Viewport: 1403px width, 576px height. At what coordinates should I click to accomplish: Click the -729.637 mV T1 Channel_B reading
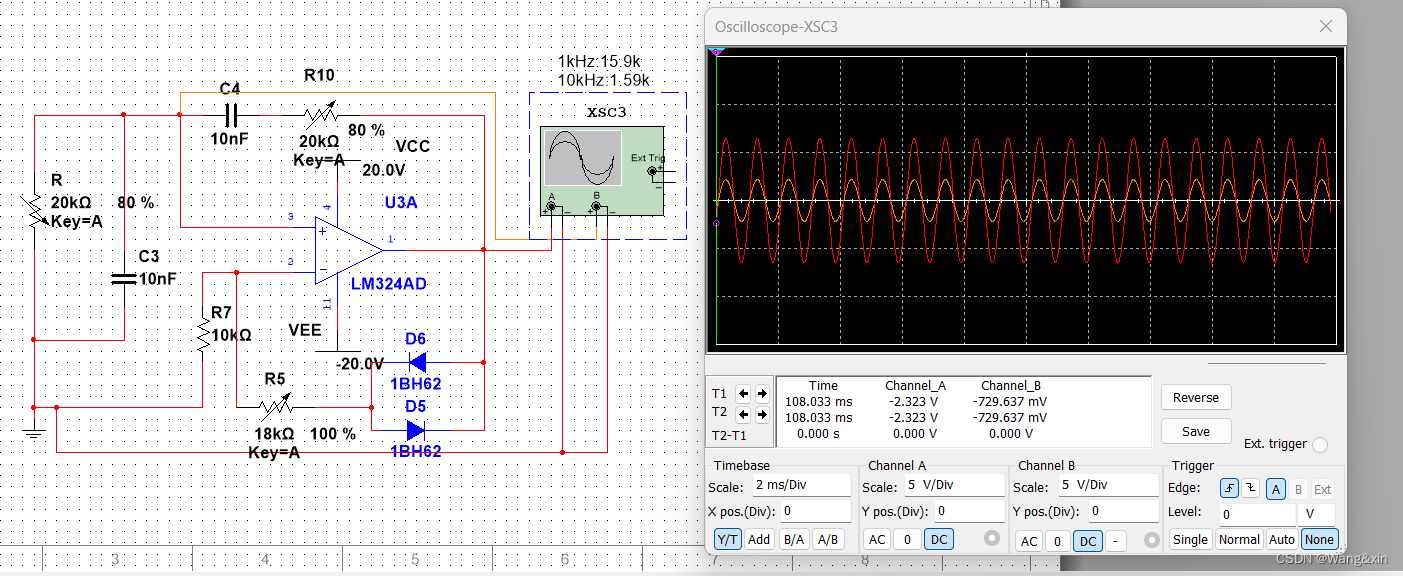(x=1009, y=400)
